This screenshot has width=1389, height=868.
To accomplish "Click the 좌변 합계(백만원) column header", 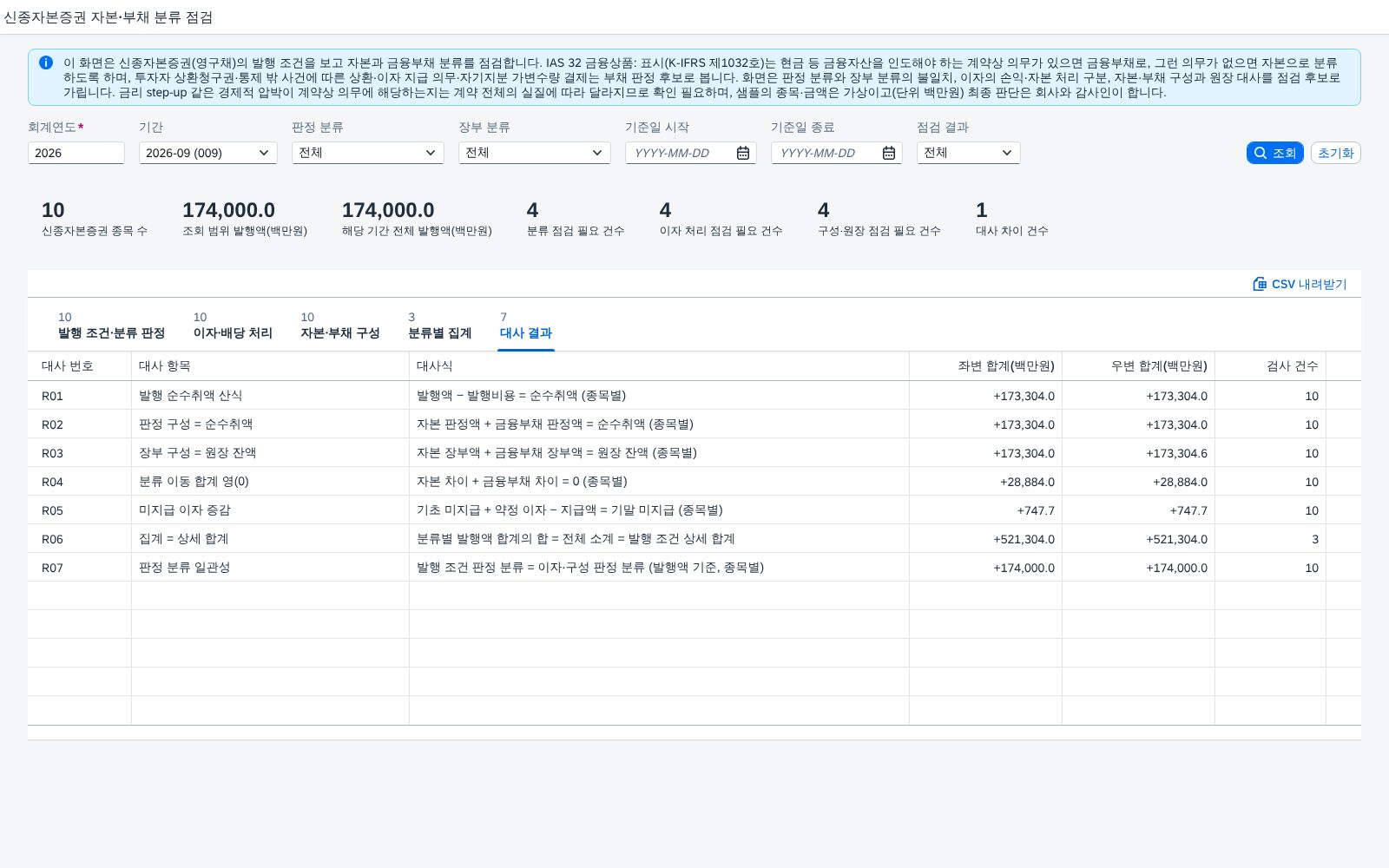I will click(986, 366).
